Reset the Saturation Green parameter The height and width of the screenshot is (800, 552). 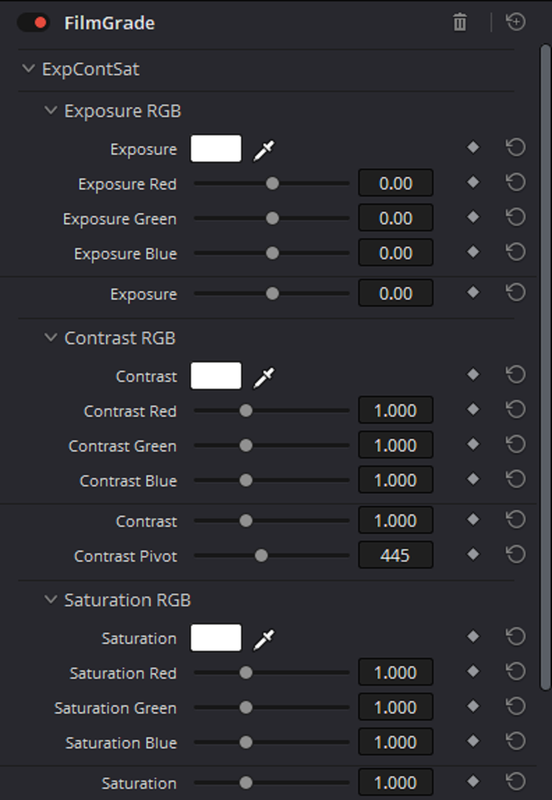coord(516,707)
